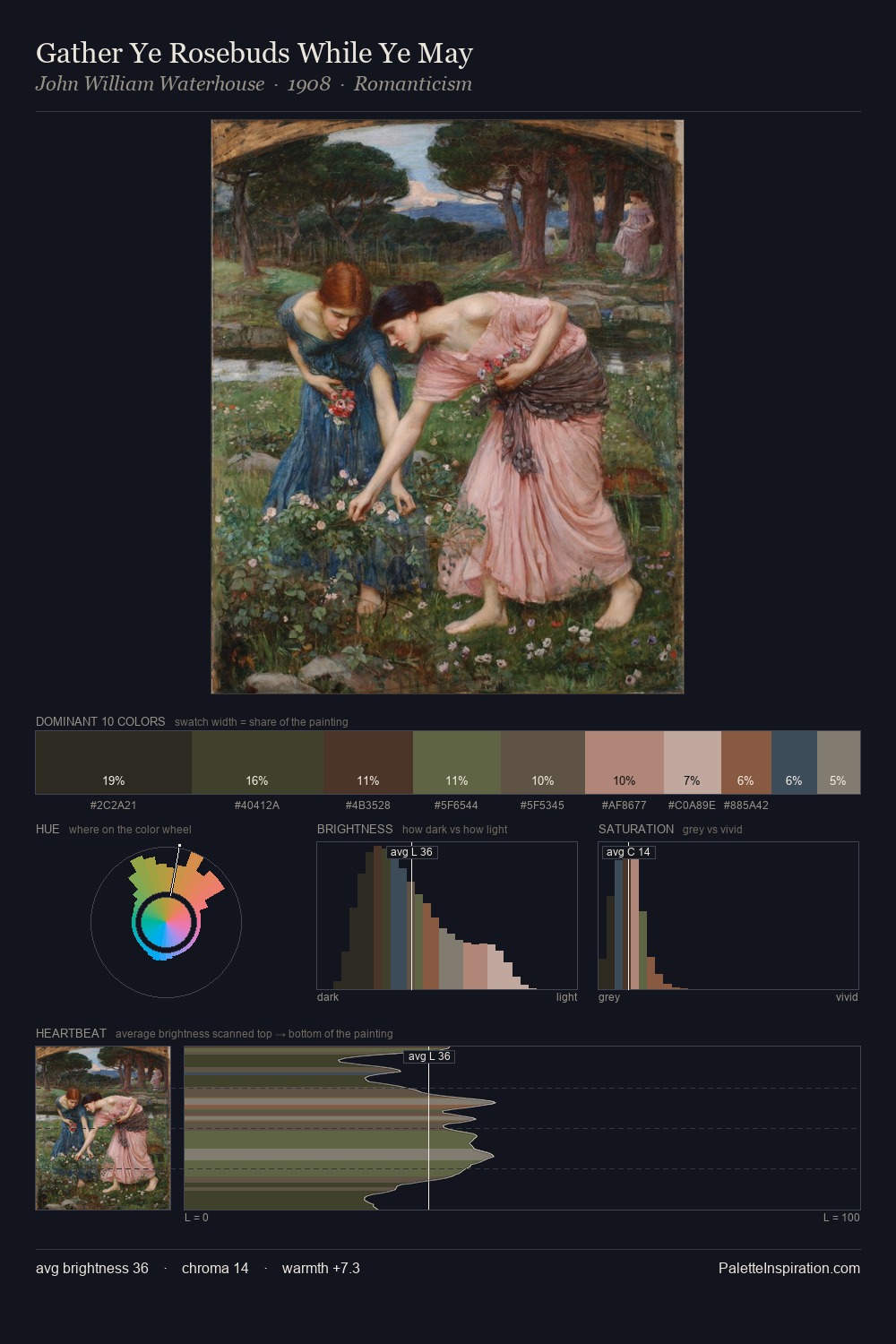Click the 'dark' axis label under Brightness

click(x=328, y=997)
